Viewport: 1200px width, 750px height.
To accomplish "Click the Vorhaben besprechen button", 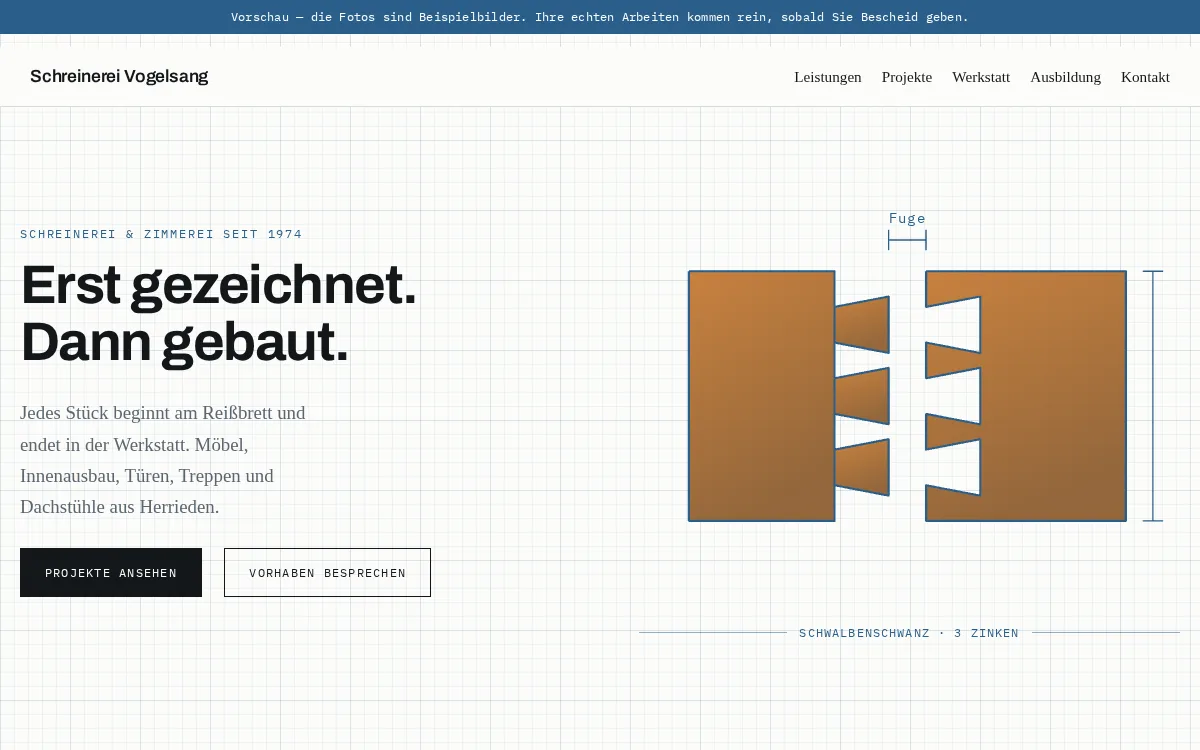I will [327, 573].
